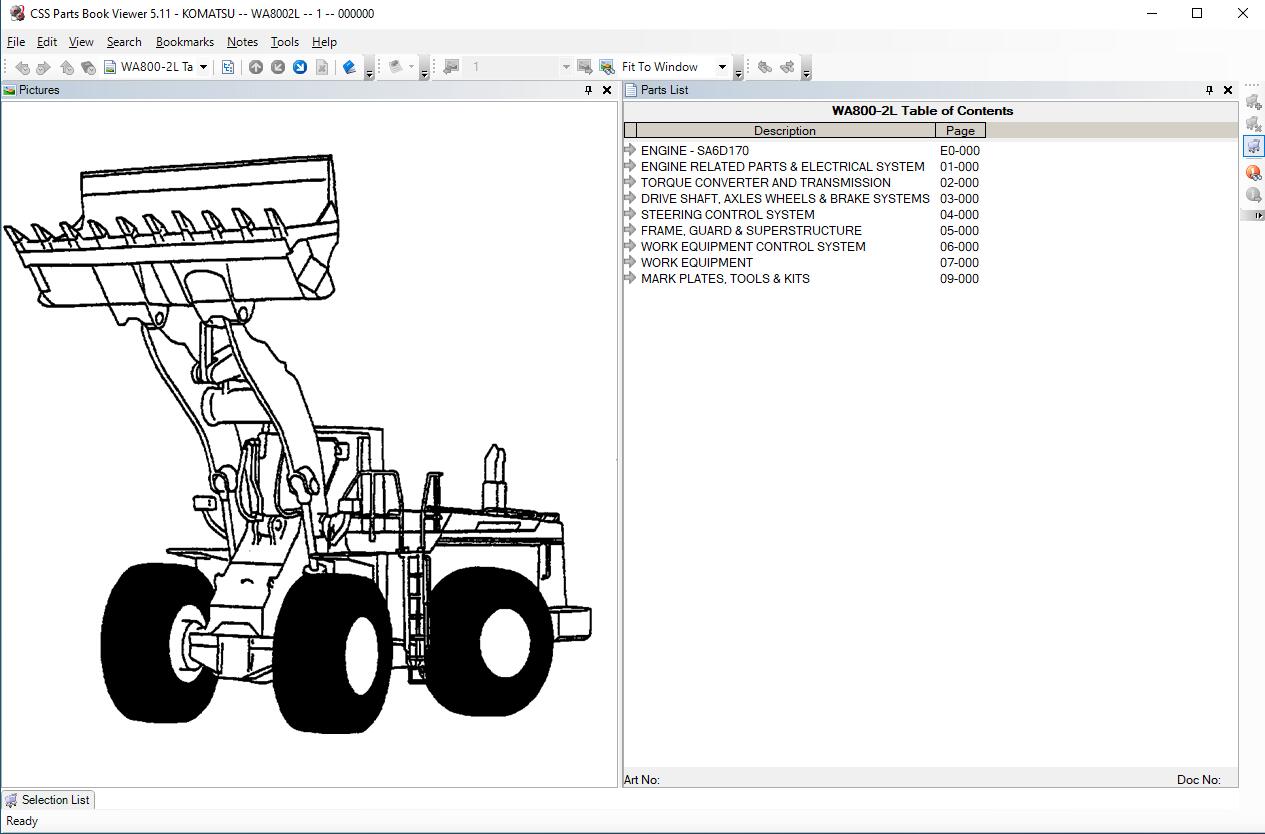Open the Search menu

point(124,42)
